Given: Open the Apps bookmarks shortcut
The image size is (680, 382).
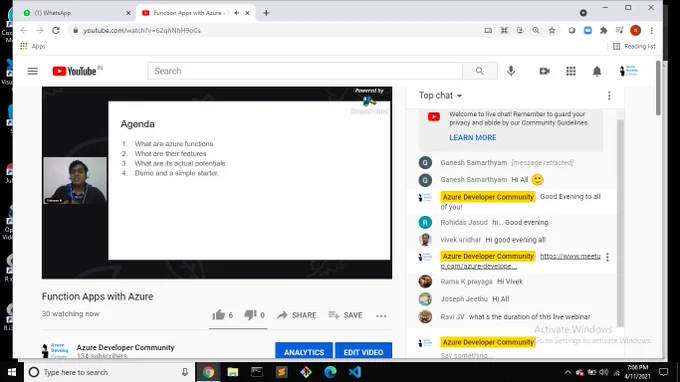Looking at the screenshot, I should [33, 46].
